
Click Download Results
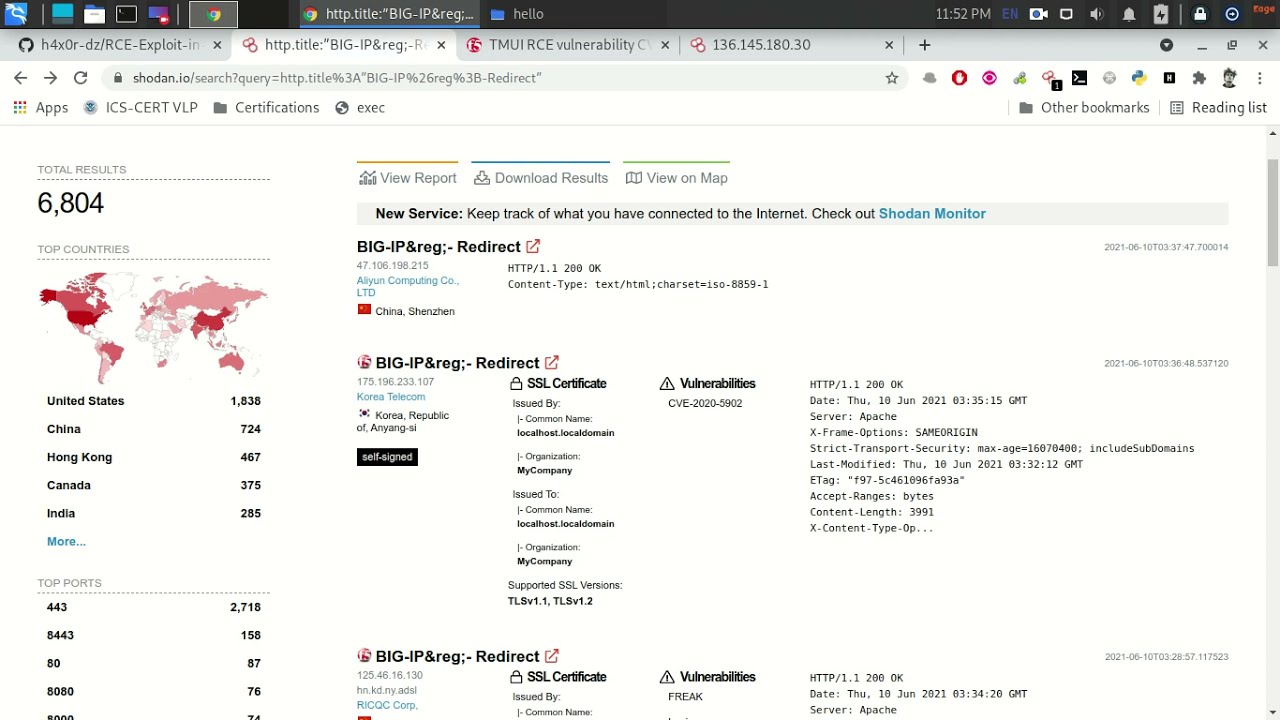pyautogui.click(x=541, y=178)
